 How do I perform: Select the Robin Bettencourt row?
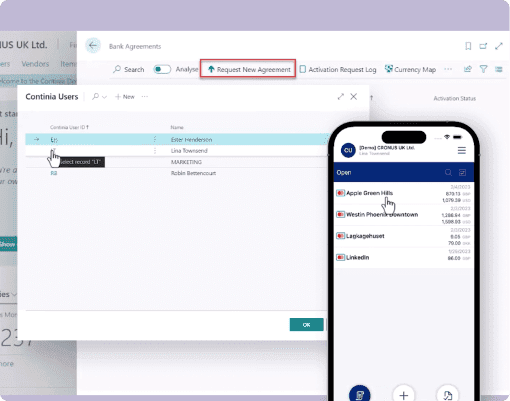tap(176, 173)
